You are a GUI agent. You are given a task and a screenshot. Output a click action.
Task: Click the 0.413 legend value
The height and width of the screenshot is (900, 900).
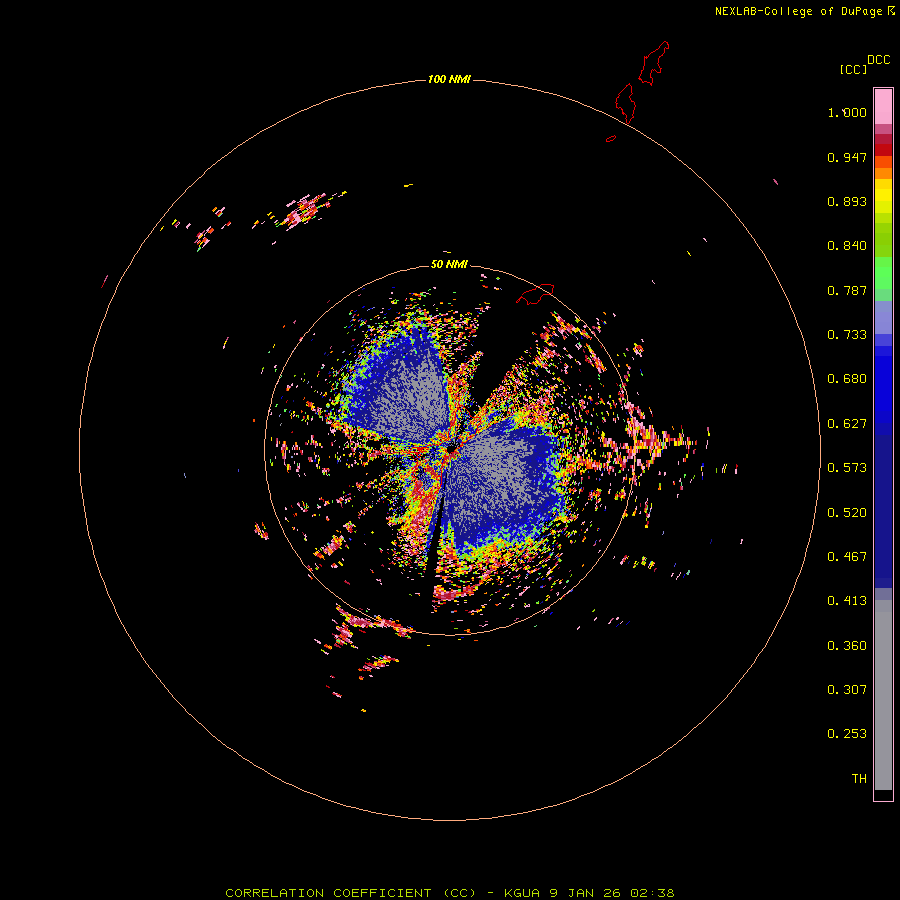(x=847, y=601)
